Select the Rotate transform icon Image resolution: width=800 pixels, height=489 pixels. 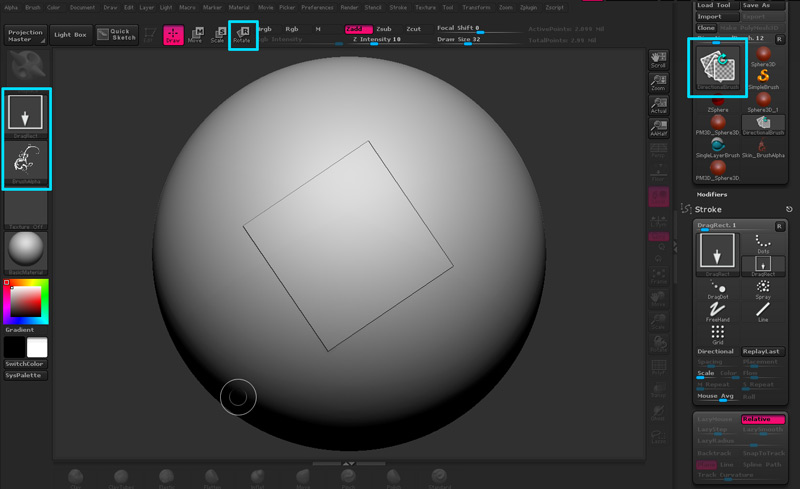[243, 35]
